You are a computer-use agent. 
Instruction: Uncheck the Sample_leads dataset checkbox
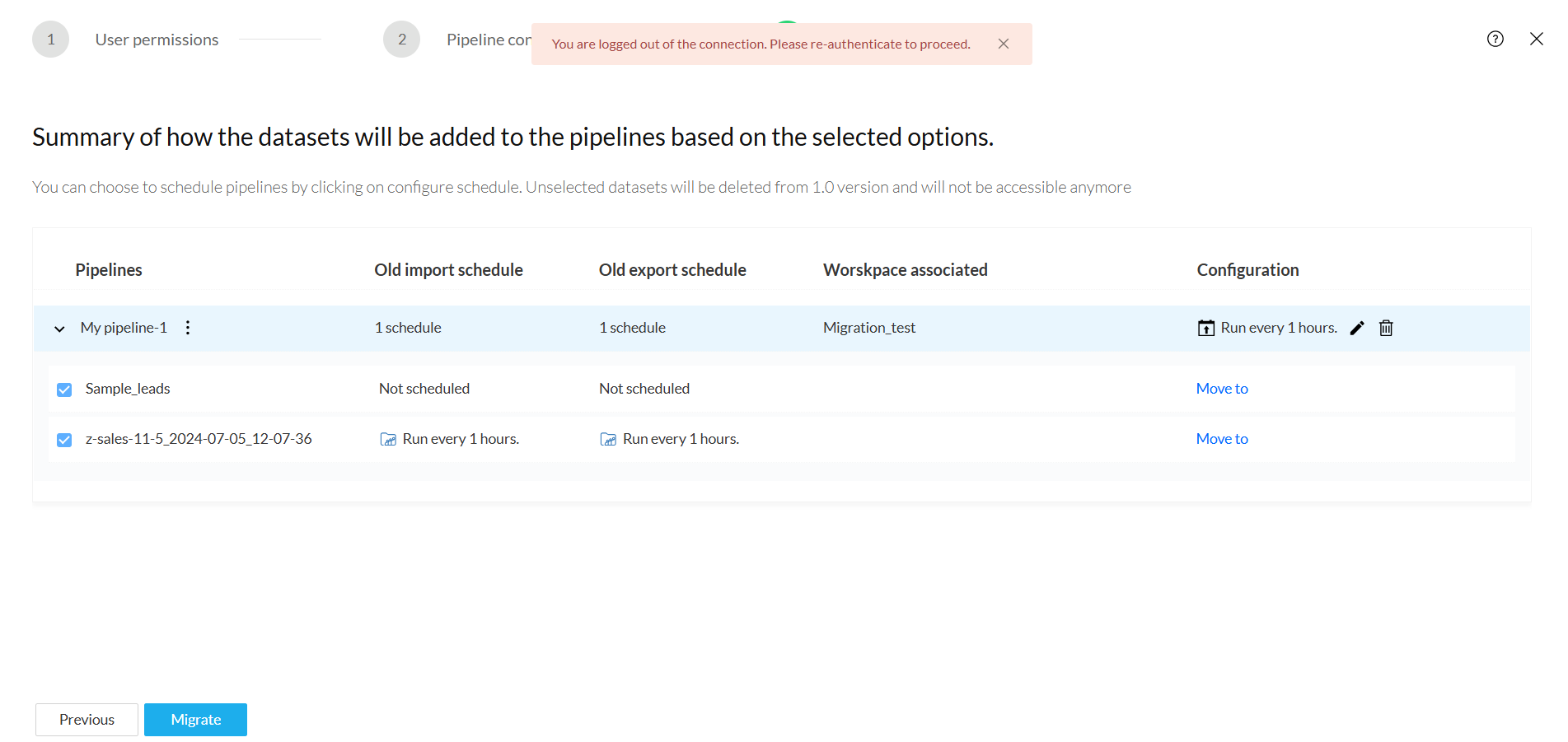point(64,390)
